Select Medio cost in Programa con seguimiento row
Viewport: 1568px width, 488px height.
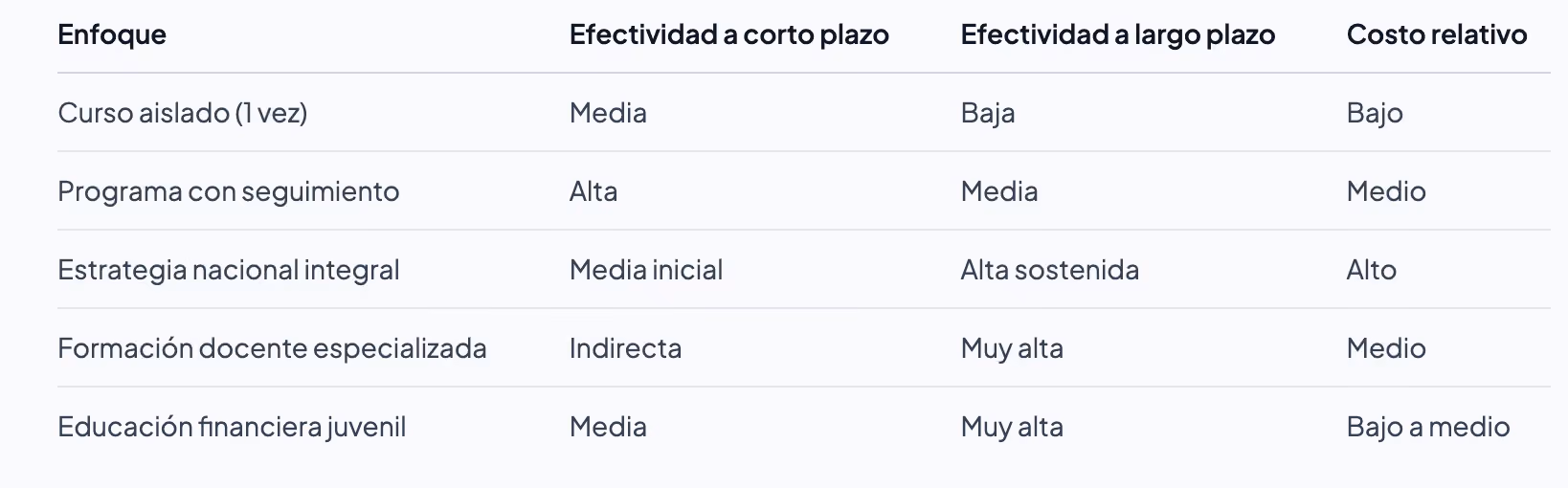[x=1386, y=191]
